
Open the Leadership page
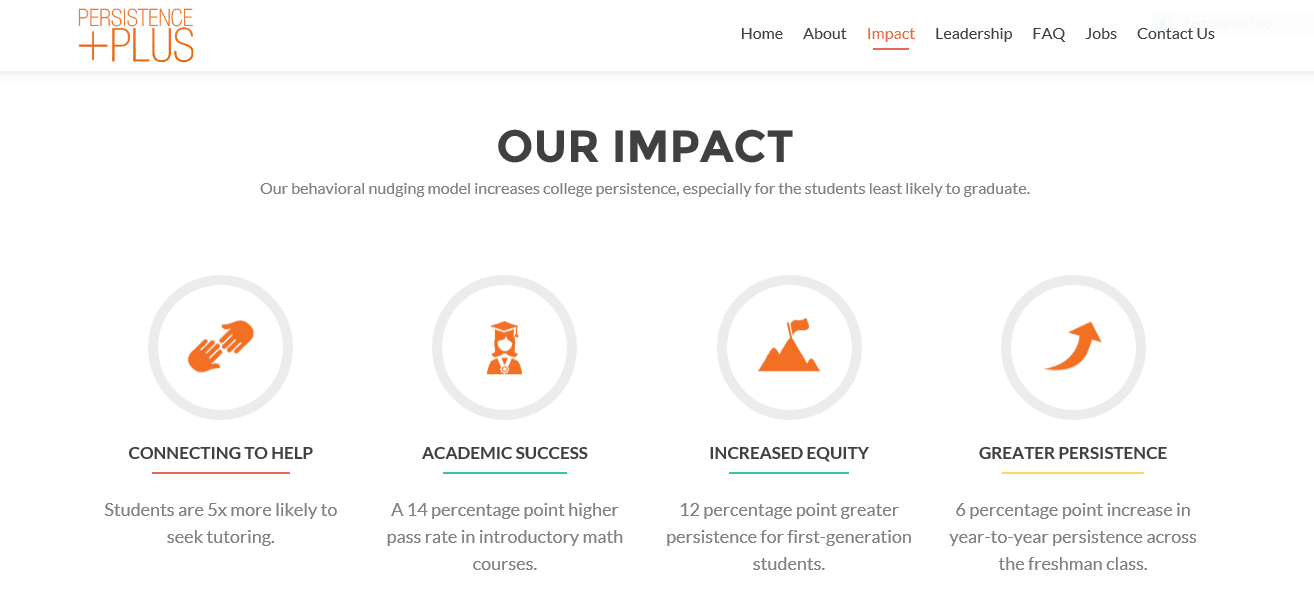[973, 34]
